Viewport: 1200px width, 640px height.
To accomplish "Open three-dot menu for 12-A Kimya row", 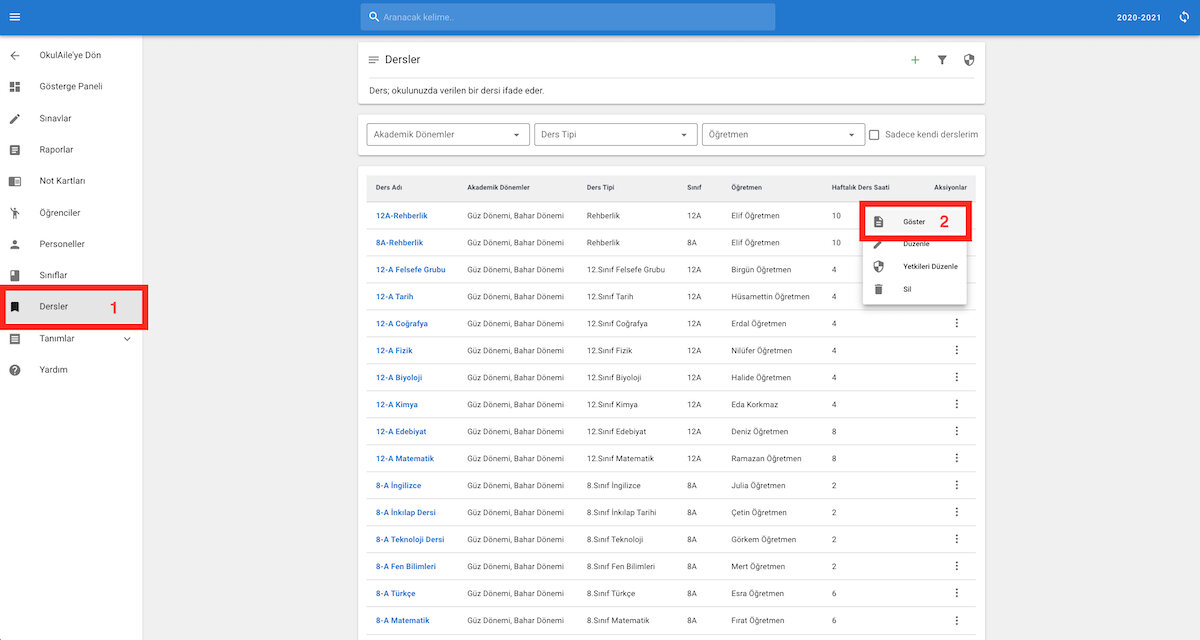I will 957,404.
